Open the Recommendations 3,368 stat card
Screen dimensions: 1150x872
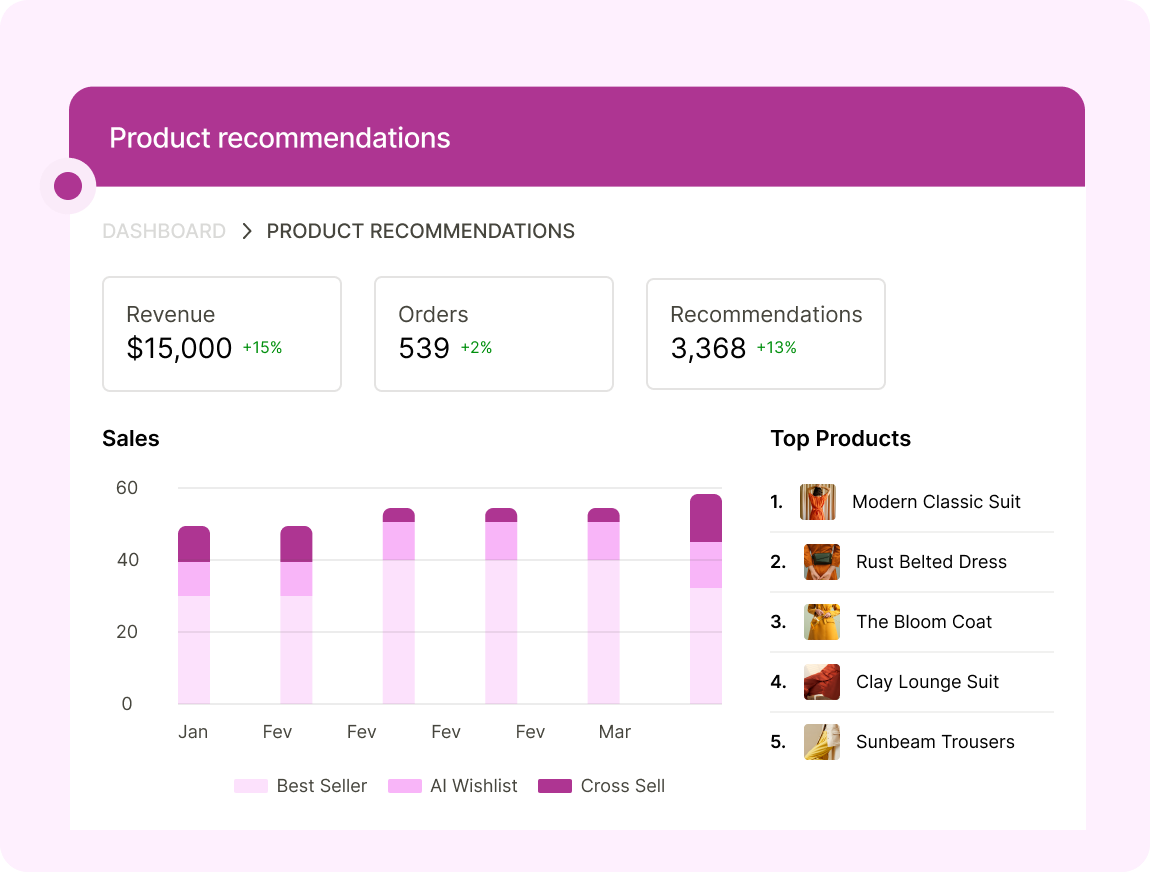coord(766,334)
